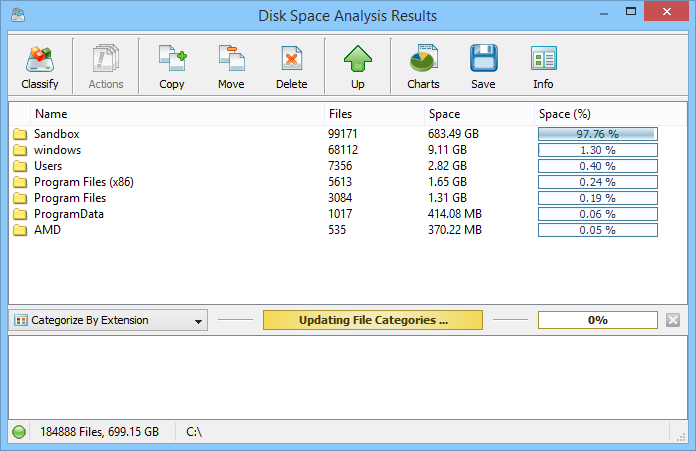
Task: Click the 68112 files count
Action: tap(343, 150)
